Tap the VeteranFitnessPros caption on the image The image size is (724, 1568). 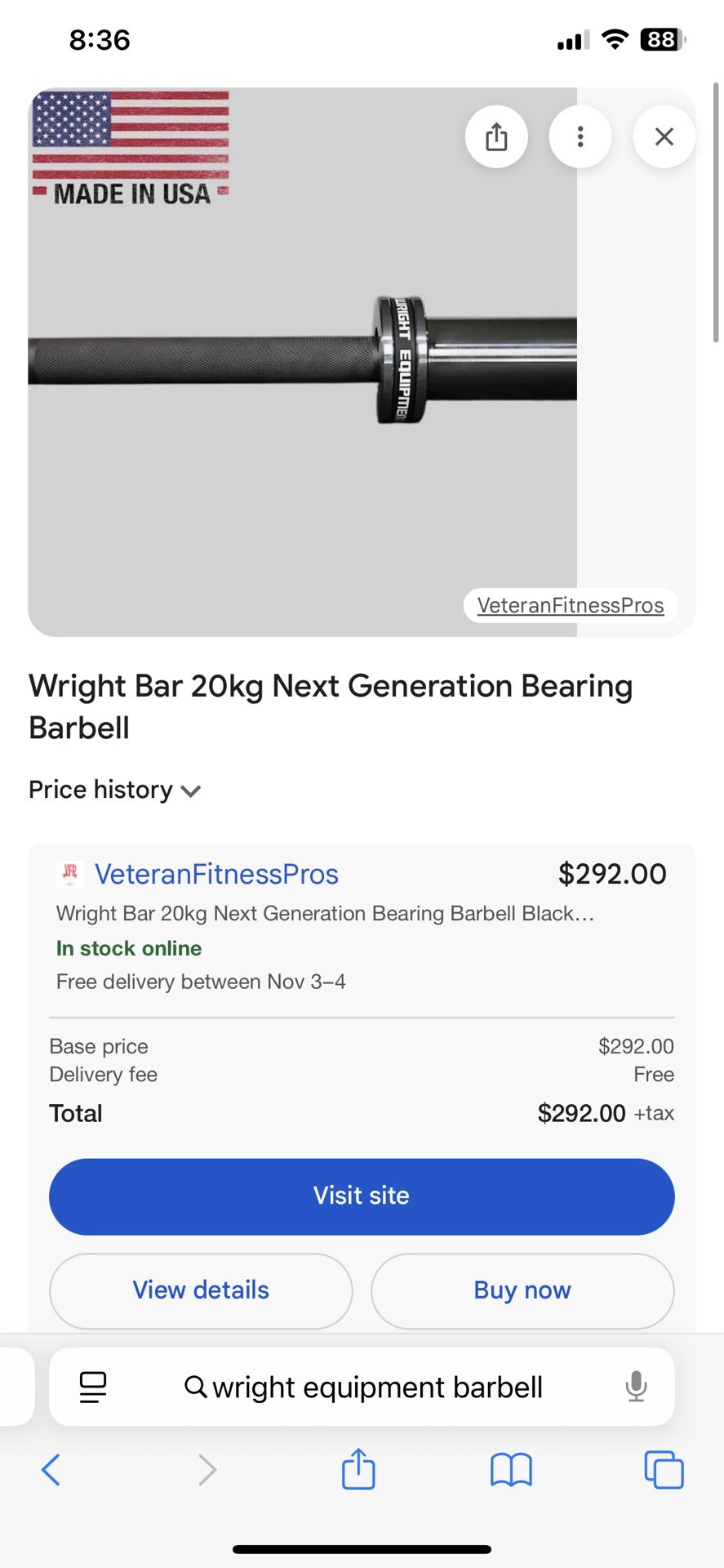570,605
